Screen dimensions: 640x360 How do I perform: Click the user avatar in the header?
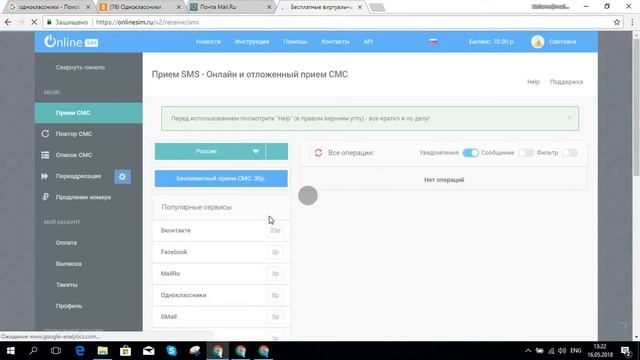(x=538, y=42)
